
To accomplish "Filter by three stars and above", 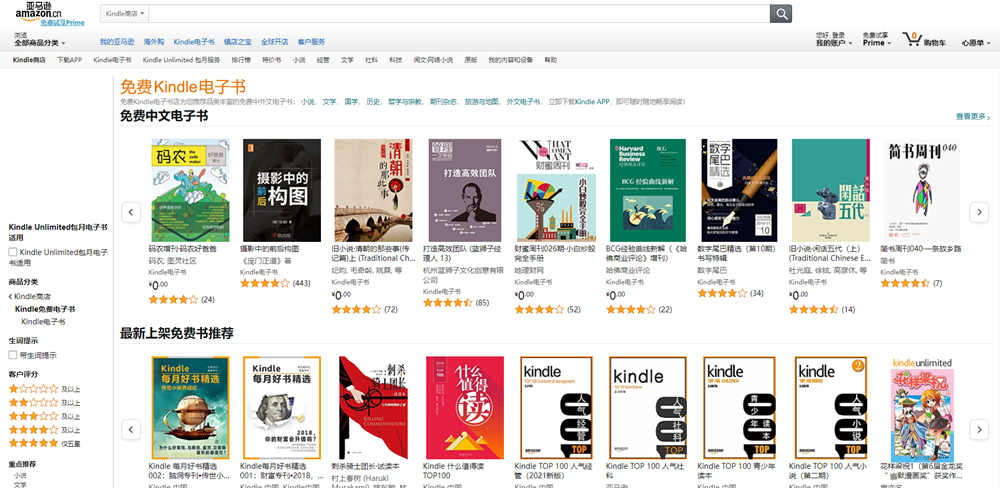I will [x=33, y=416].
